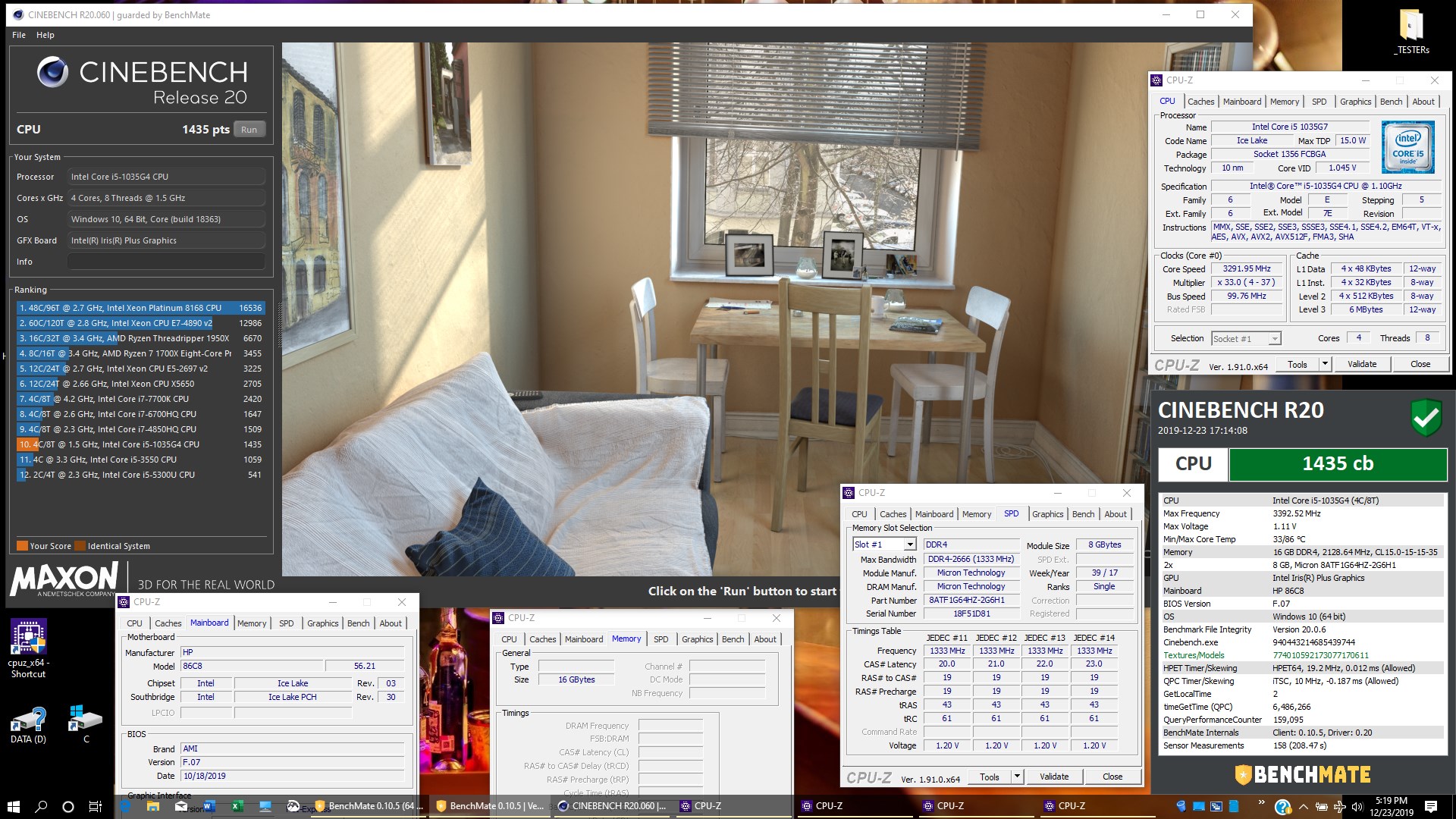Launch Excel from the taskbar
Image resolution: width=1456 pixels, height=819 pixels.
click(x=237, y=806)
